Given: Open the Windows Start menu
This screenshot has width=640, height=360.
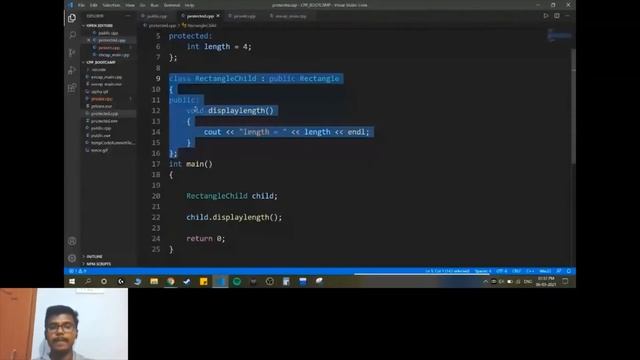Looking at the screenshot, I should point(72,281).
